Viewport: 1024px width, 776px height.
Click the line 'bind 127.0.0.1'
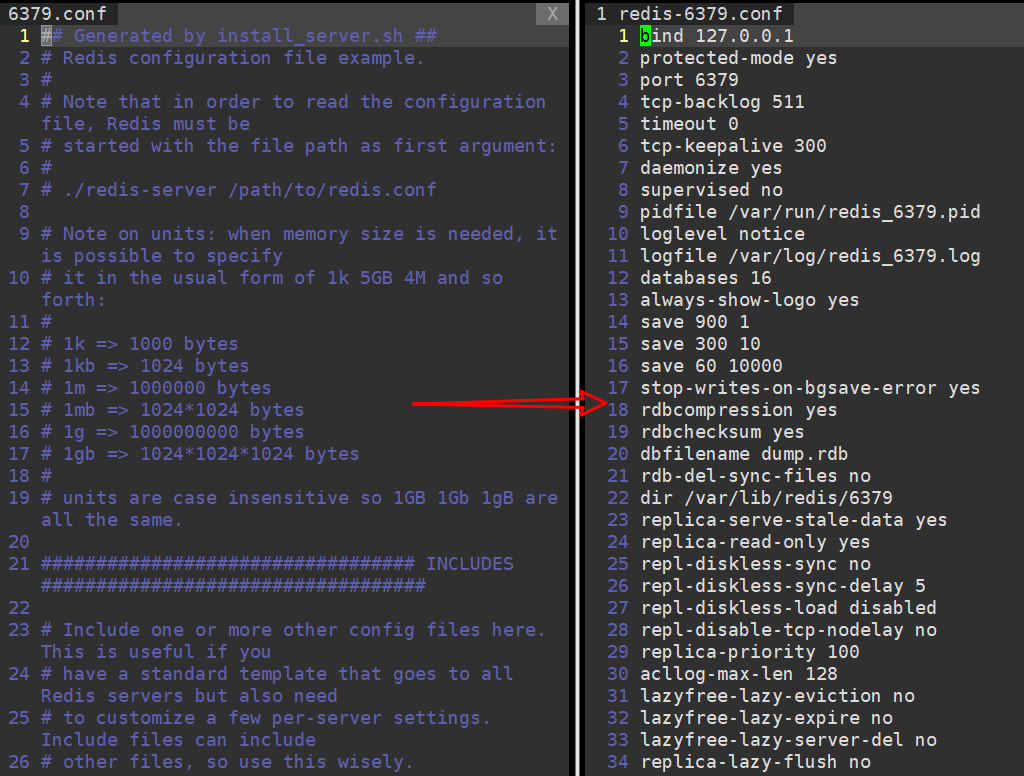click(x=716, y=36)
